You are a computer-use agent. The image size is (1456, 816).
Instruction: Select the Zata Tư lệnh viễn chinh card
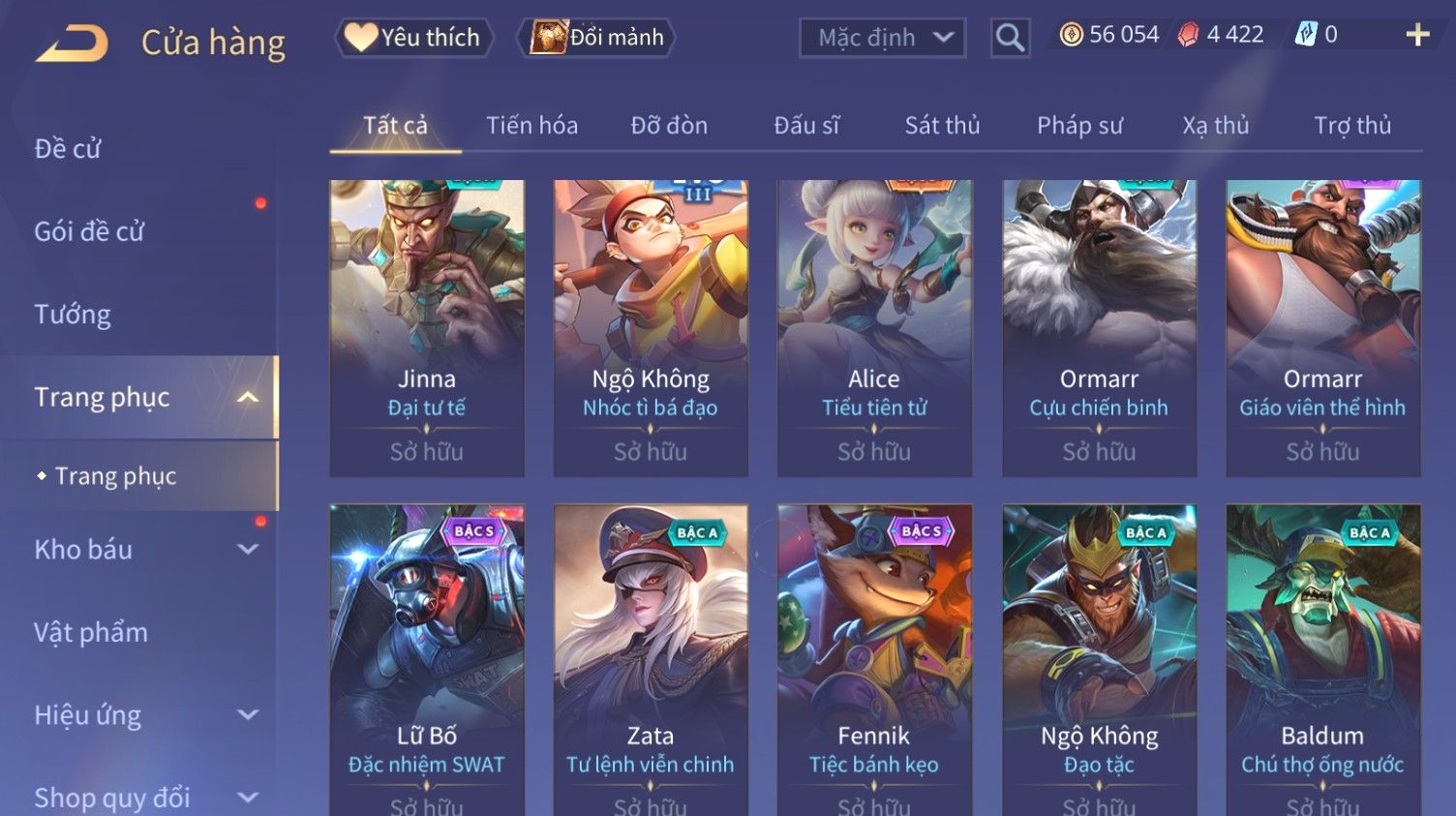651,660
